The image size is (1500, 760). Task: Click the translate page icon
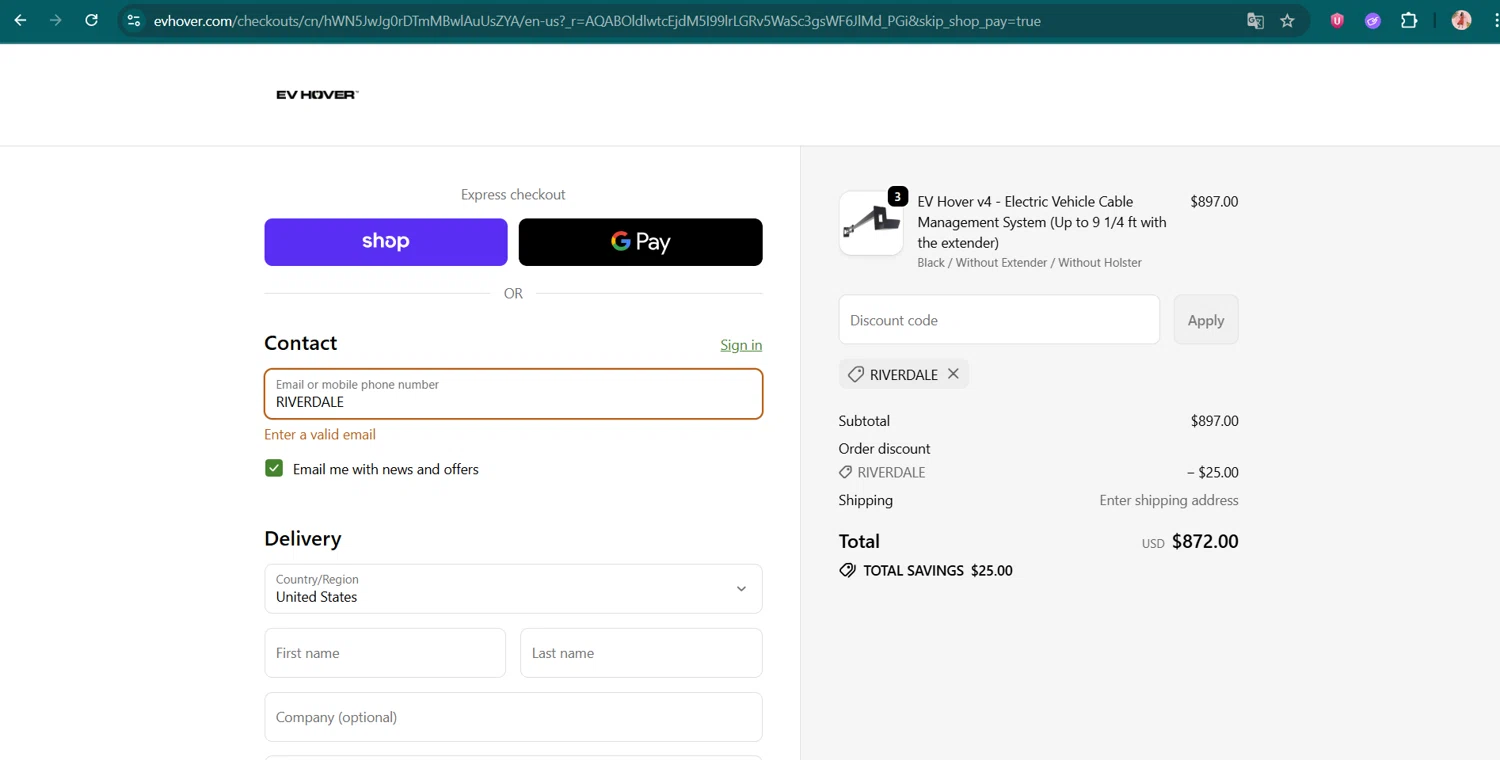pyautogui.click(x=1255, y=20)
